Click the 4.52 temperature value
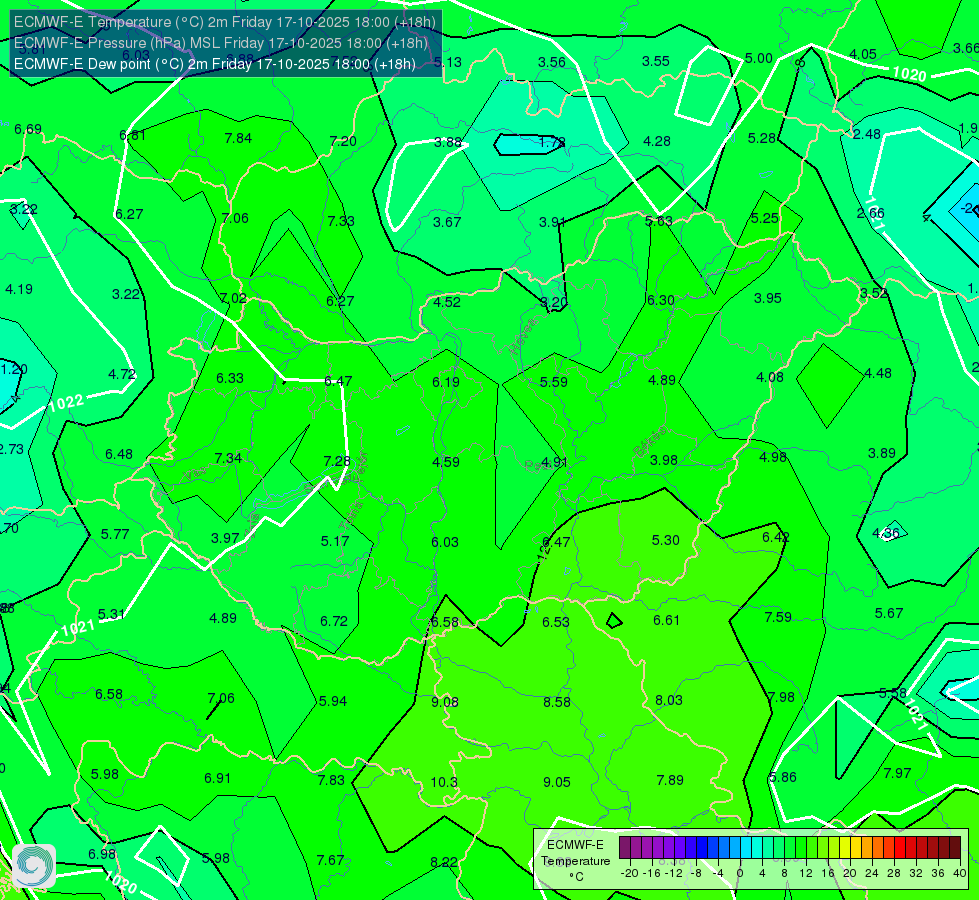 coord(447,302)
